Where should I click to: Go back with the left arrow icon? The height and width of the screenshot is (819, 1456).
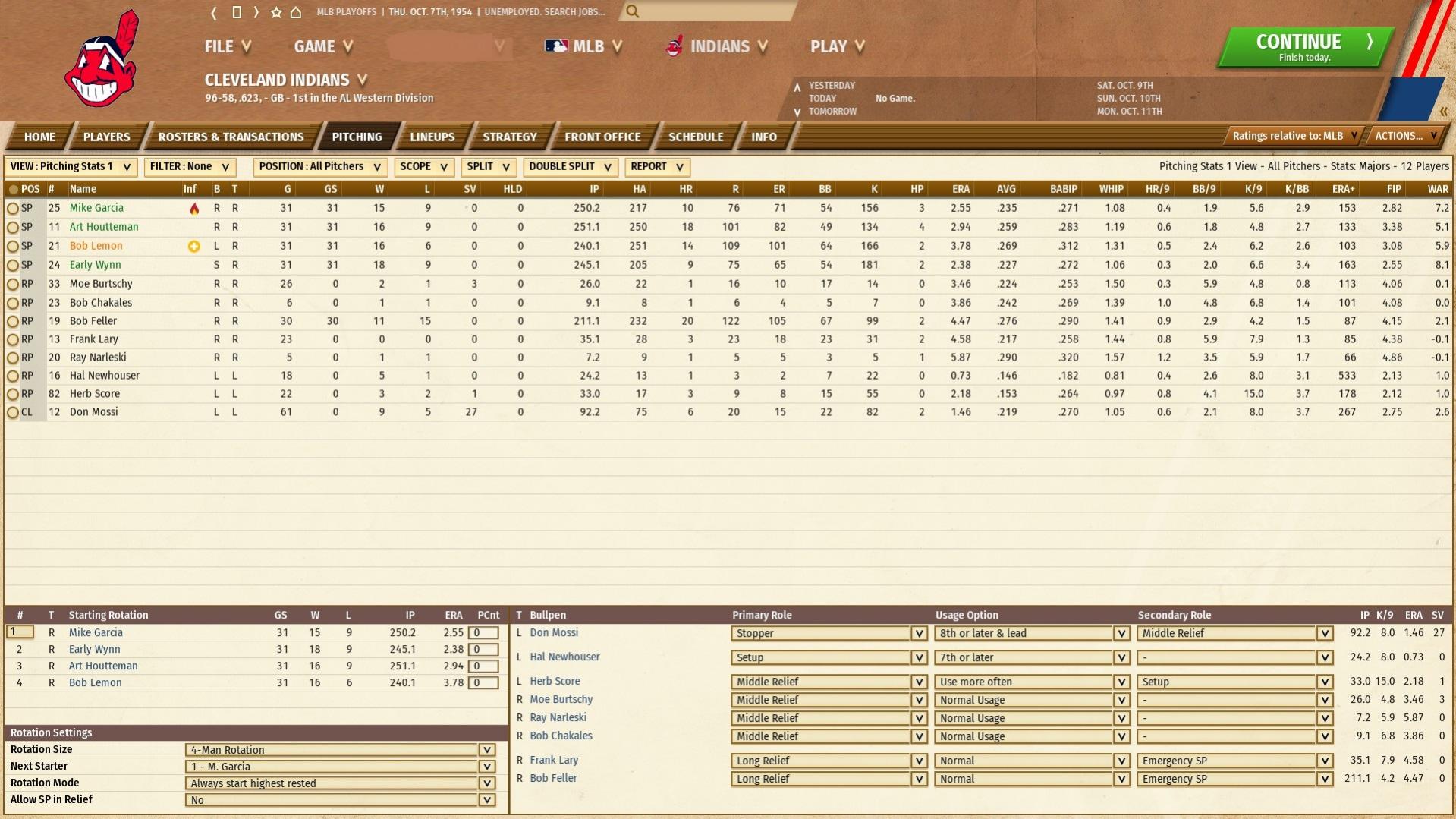click(214, 12)
